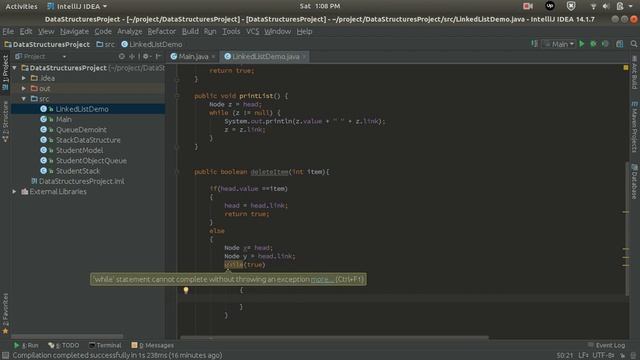Open the Run tool window button
Screen dimensions: 640x360
pos(27,345)
